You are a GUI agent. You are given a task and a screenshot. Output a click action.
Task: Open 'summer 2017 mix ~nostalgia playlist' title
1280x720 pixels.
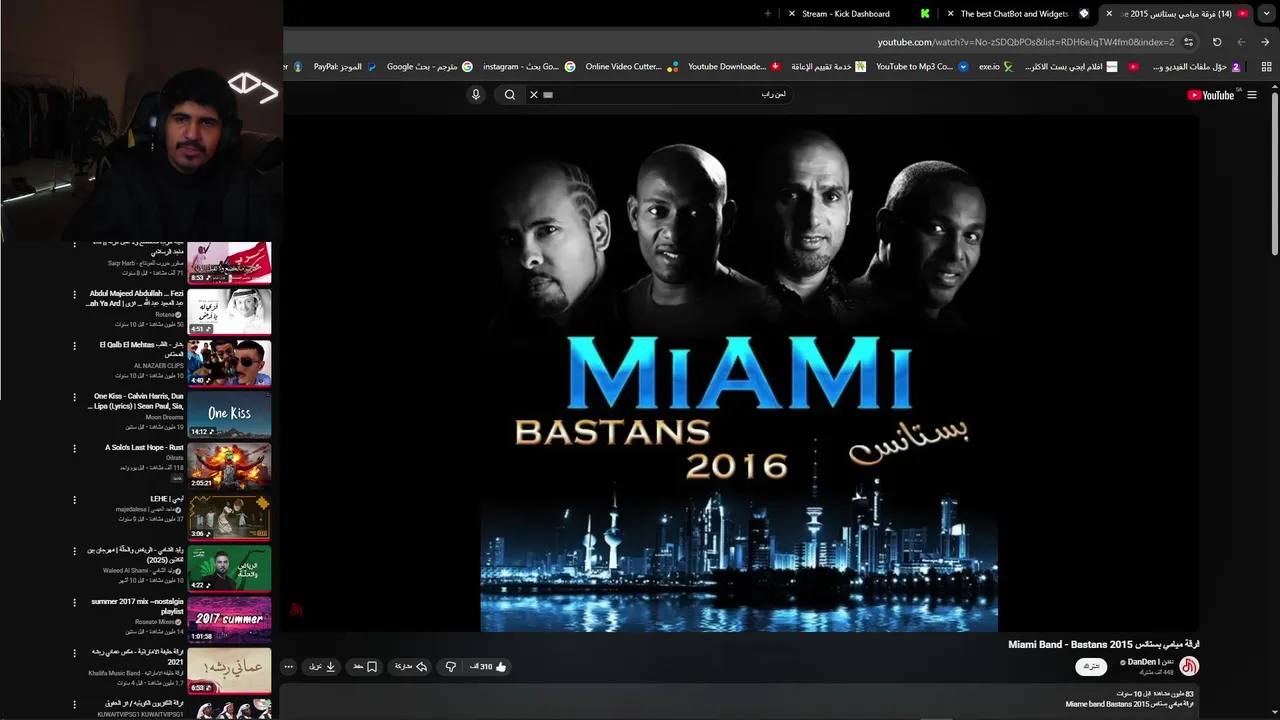point(137,606)
